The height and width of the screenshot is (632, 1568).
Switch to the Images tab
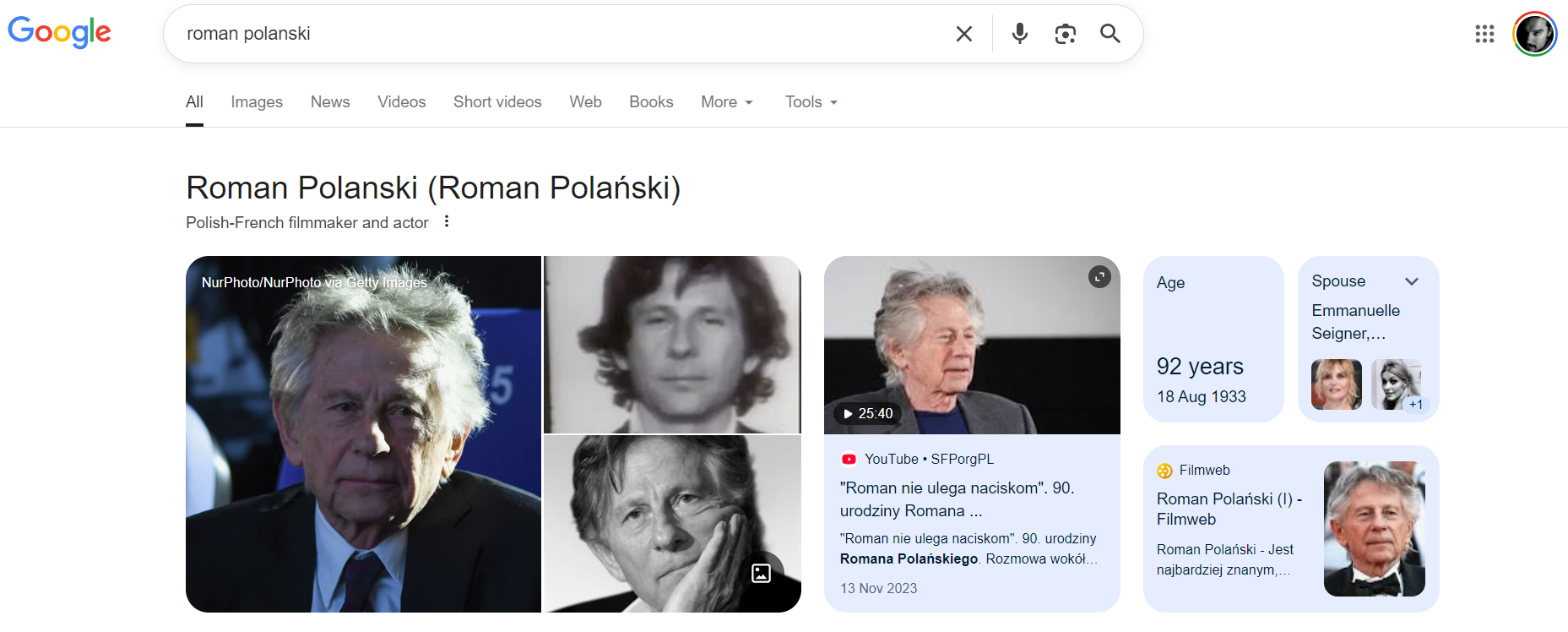coord(257,102)
